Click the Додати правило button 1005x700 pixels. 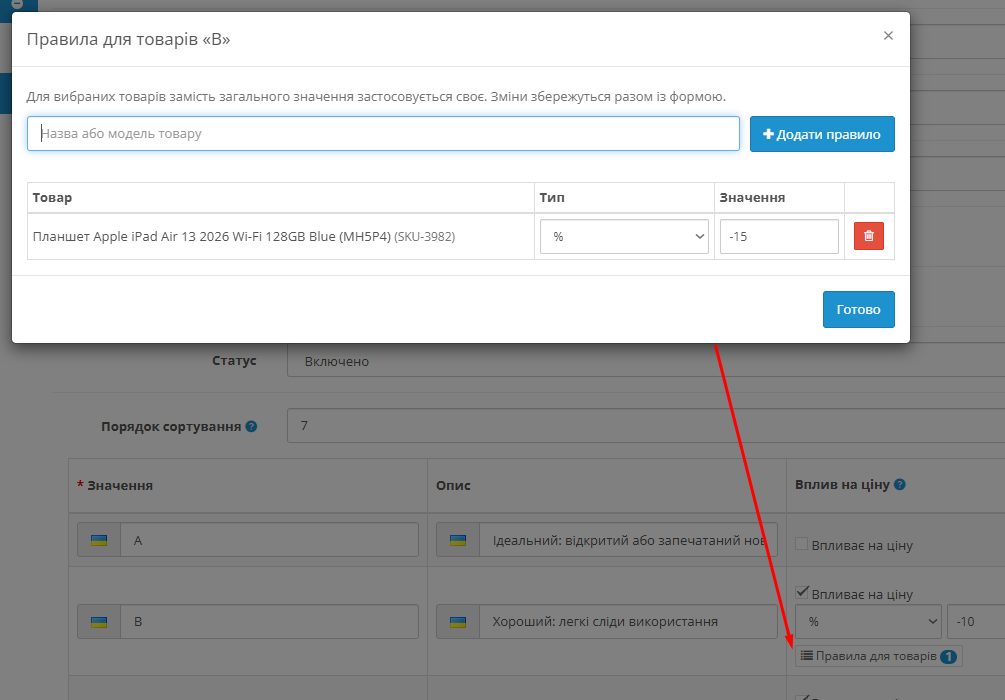point(822,134)
